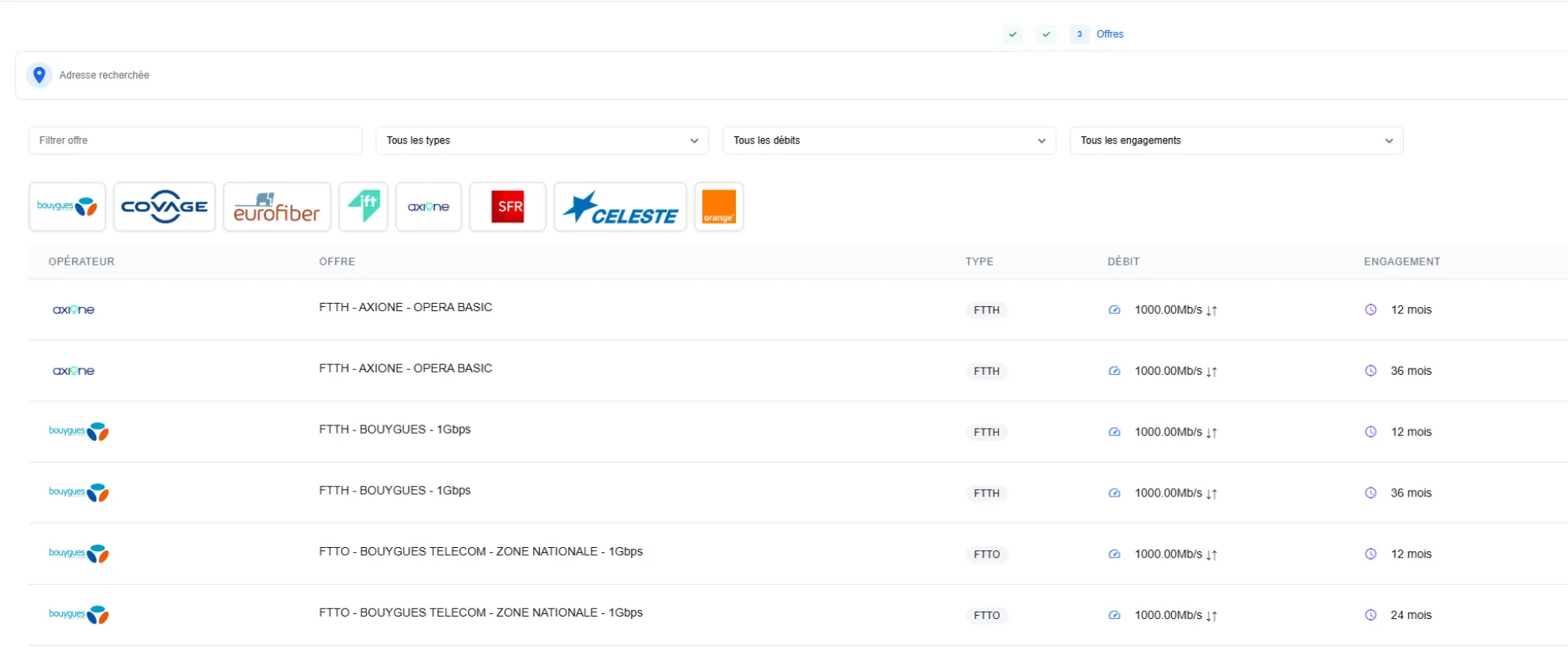The width and height of the screenshot is (1568, 650).
Task: Click Bouygues logo in FTTH 1Gbps 36 mois row
Action: click(79, 492)
